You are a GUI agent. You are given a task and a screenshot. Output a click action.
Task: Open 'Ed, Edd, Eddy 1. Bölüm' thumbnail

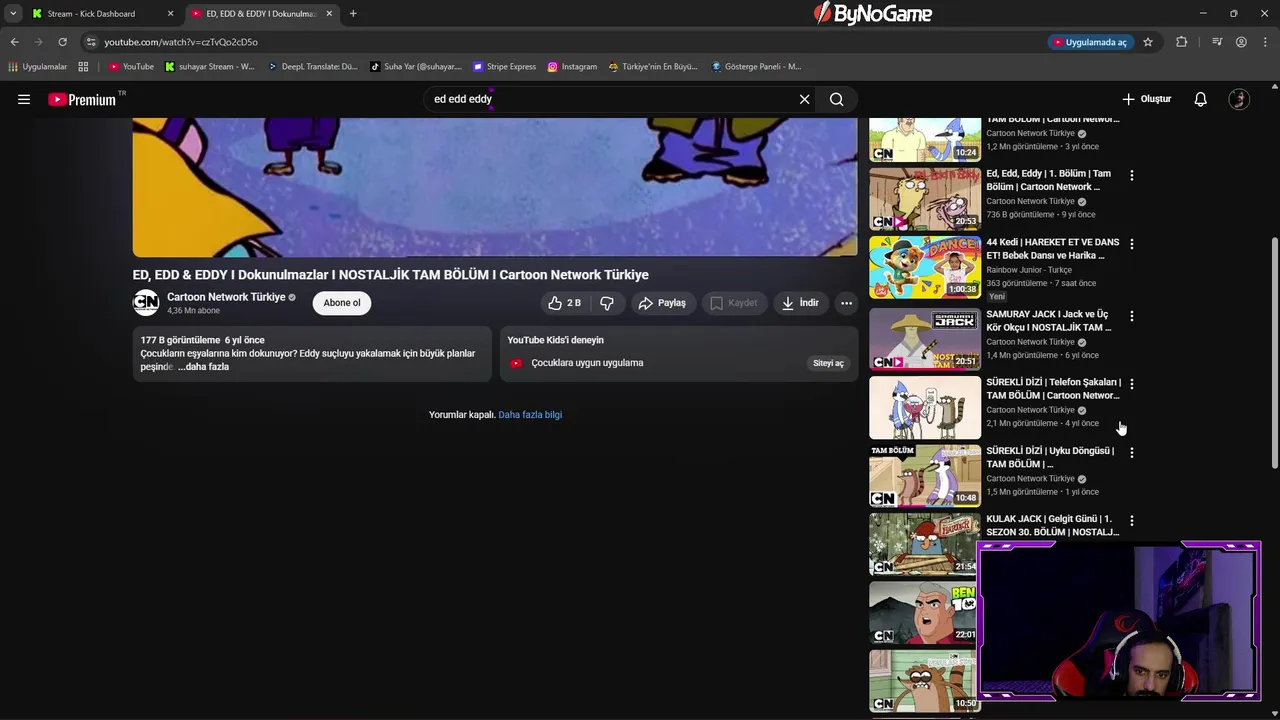tap(925, 199)
